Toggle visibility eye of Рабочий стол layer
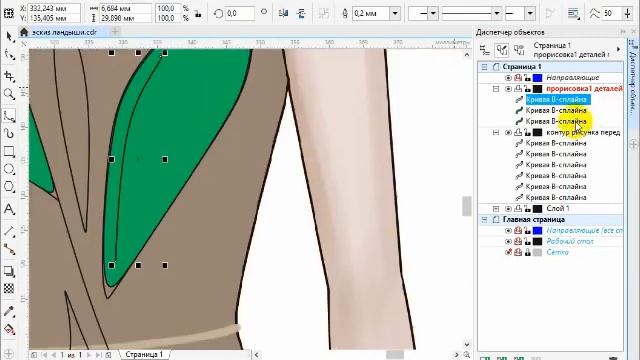This screenshot has width=640, height=360. (508, 241)
